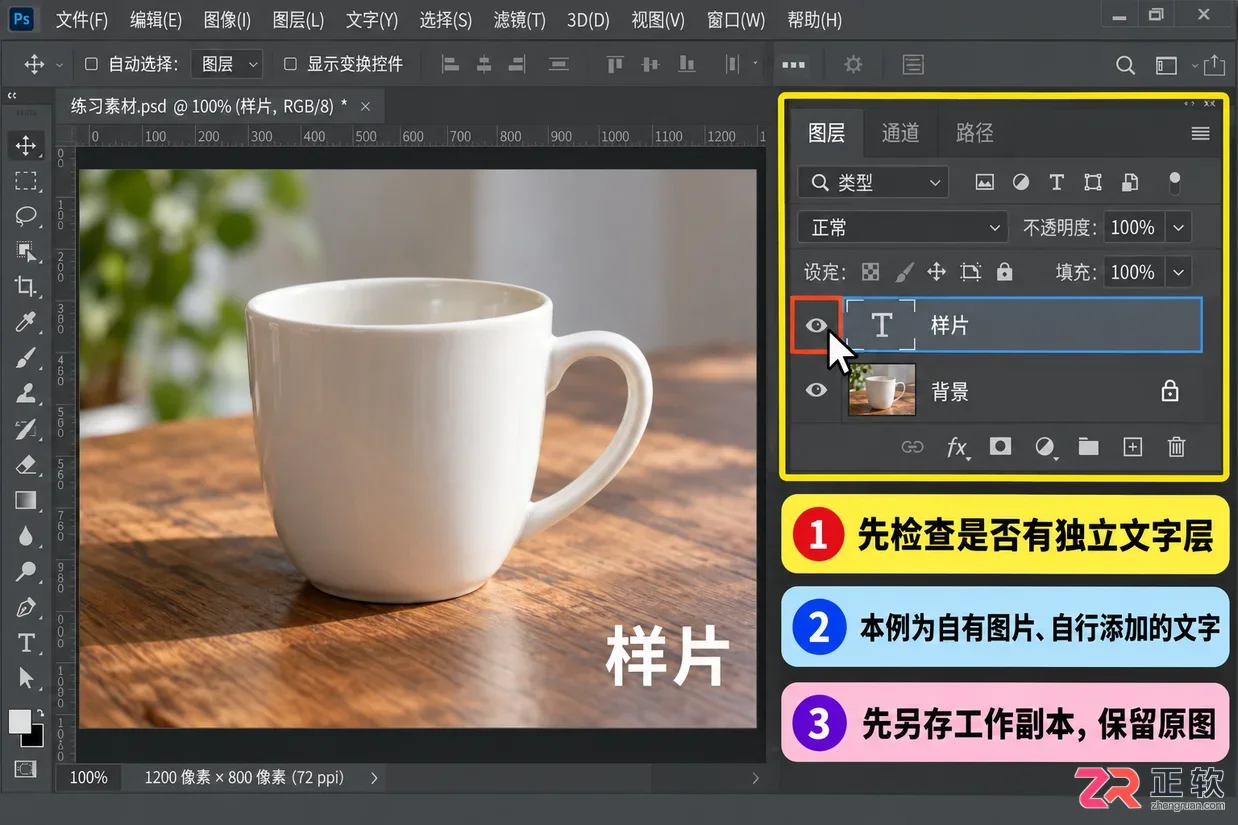Enable the 自动选择 checkbox
The width and height of the screenshot is (1238, 825).
(91, 64)
